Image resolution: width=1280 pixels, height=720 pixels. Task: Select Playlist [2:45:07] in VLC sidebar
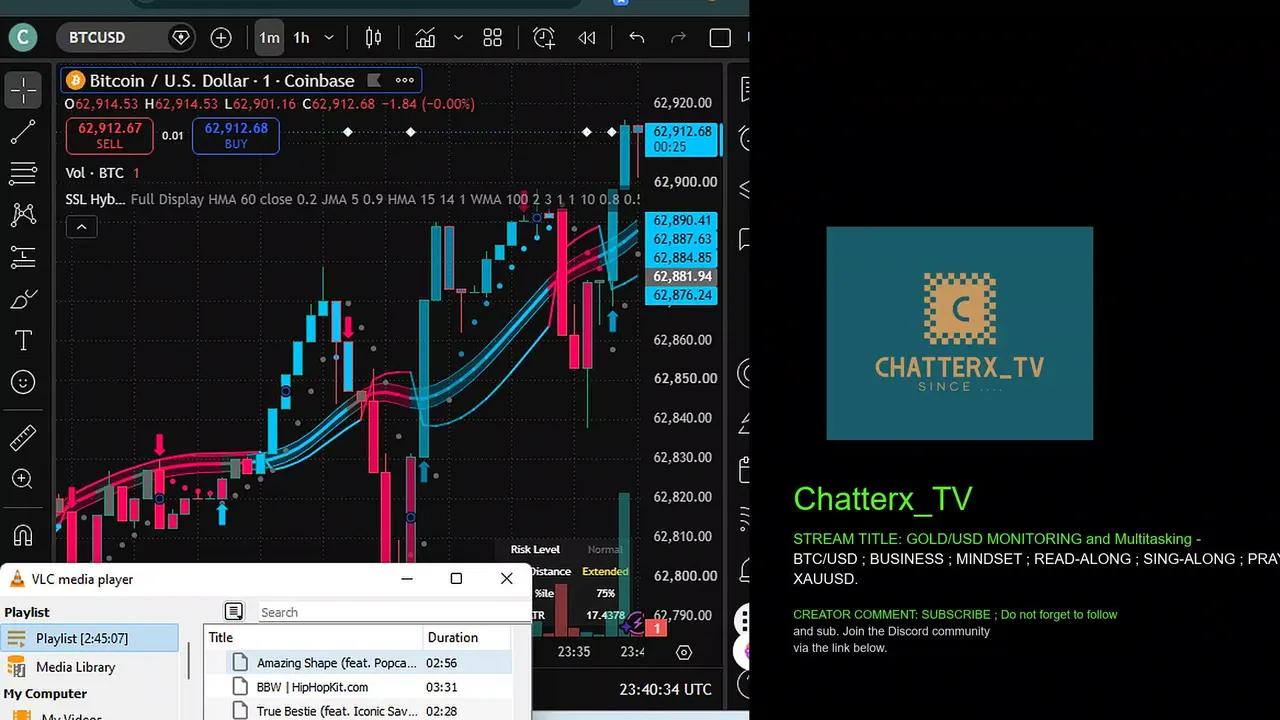(90, 638)
